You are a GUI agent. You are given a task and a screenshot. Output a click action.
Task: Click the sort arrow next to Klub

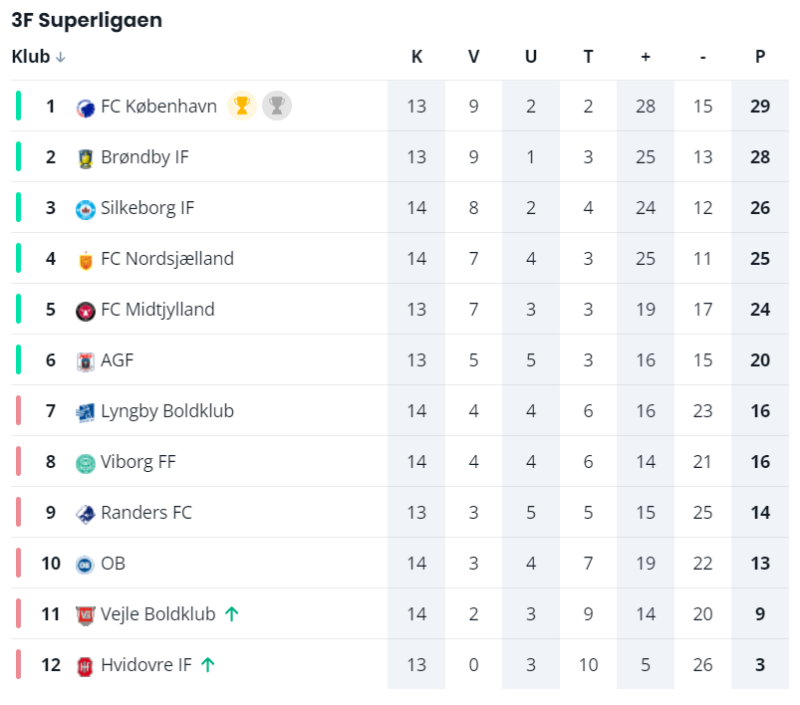61,58
